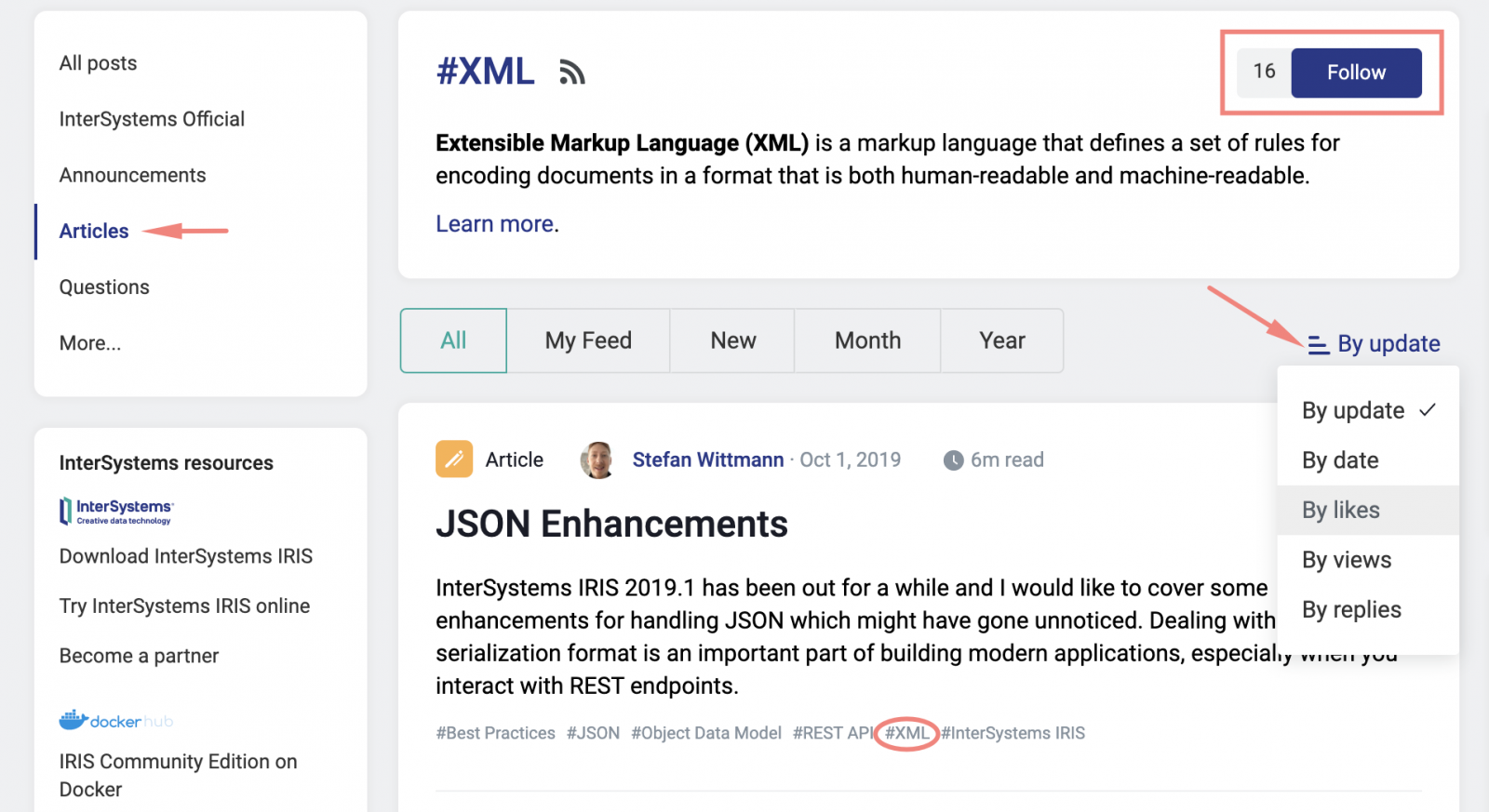
Task: Select the checked By update option
Action: coord(1353,410)
